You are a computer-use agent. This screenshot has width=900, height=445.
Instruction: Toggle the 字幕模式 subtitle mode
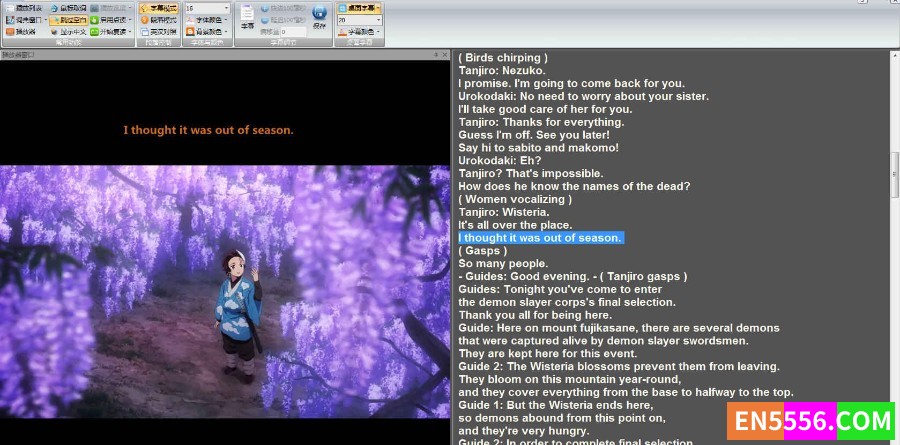pyautogui.click(x=158, y=8)
